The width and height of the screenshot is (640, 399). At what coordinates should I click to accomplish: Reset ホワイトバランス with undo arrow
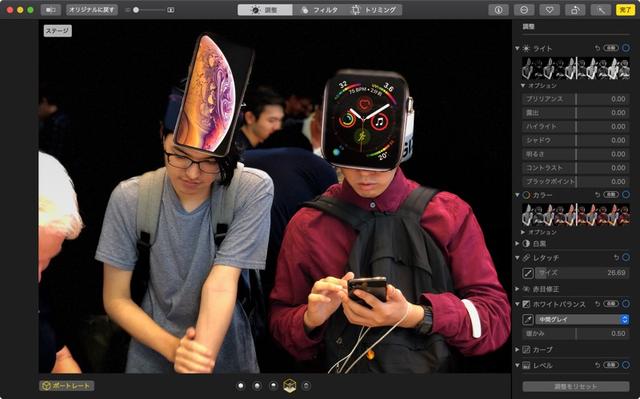tap(597, 304)
